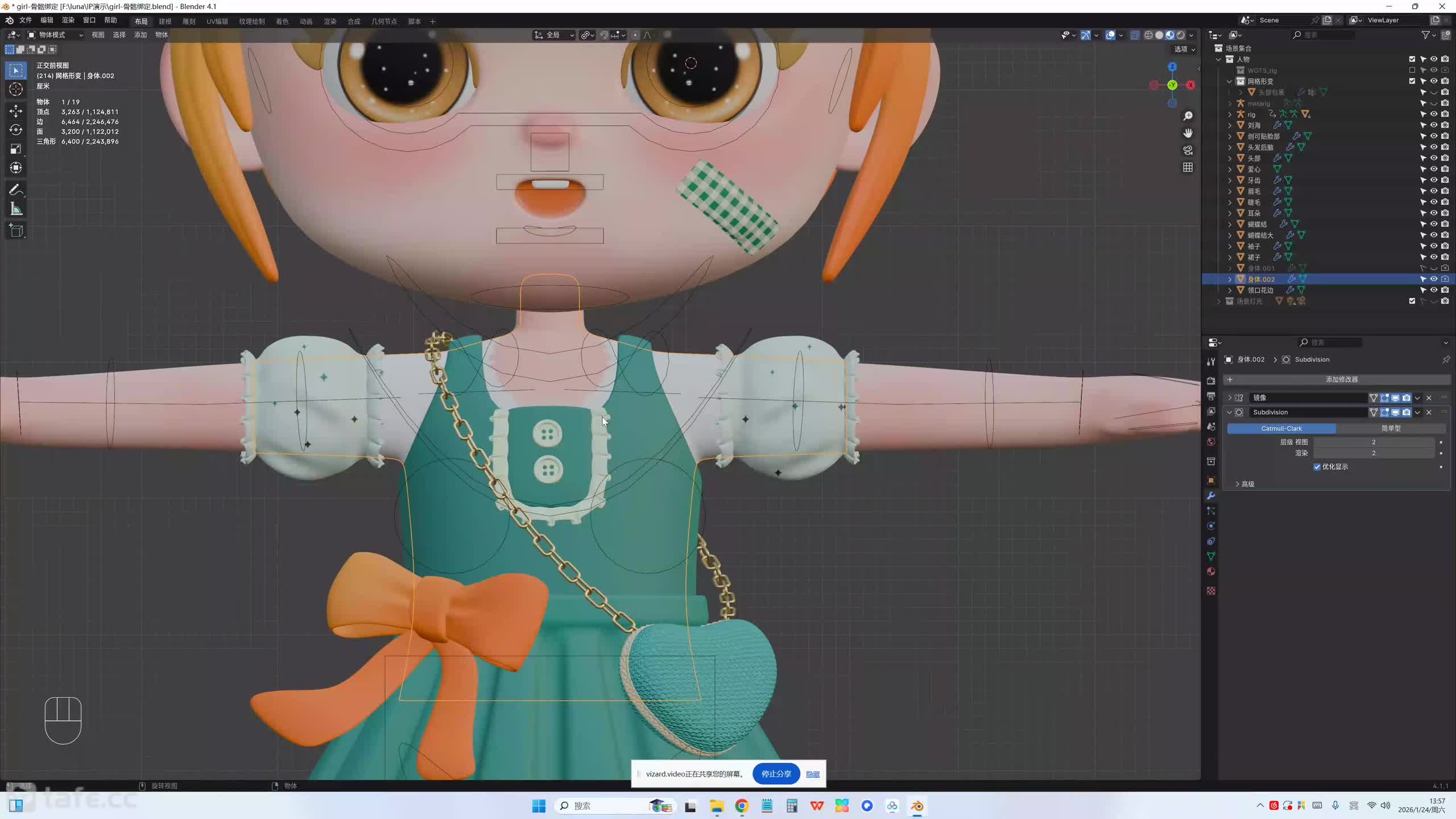Expand the 镜像 modifier panel

click(1230, 398)
